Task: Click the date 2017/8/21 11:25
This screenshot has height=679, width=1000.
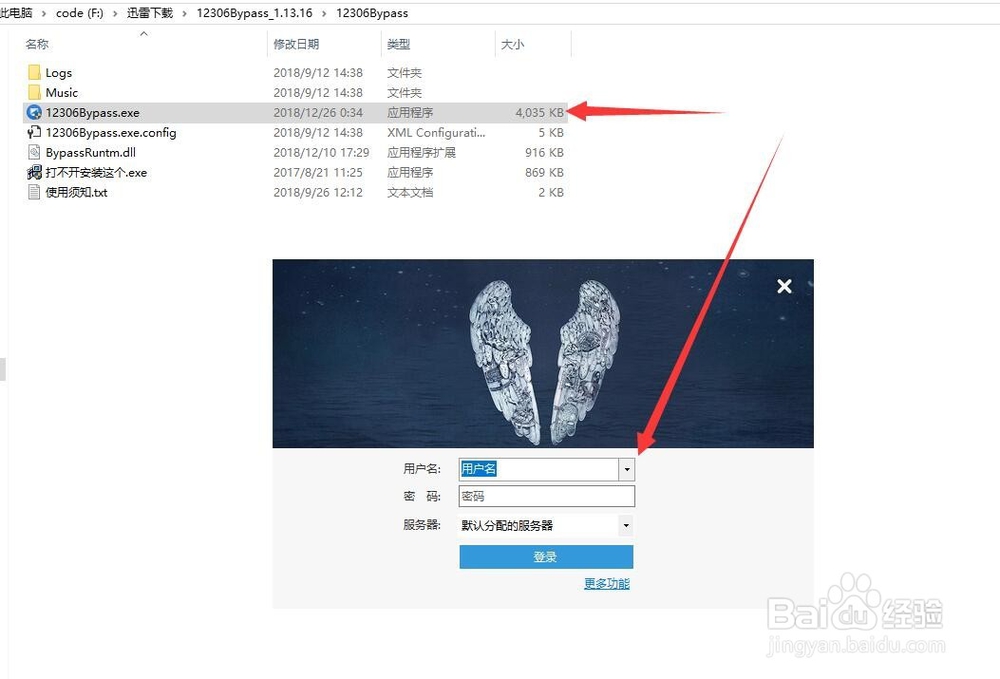Action: coord(318,172)
